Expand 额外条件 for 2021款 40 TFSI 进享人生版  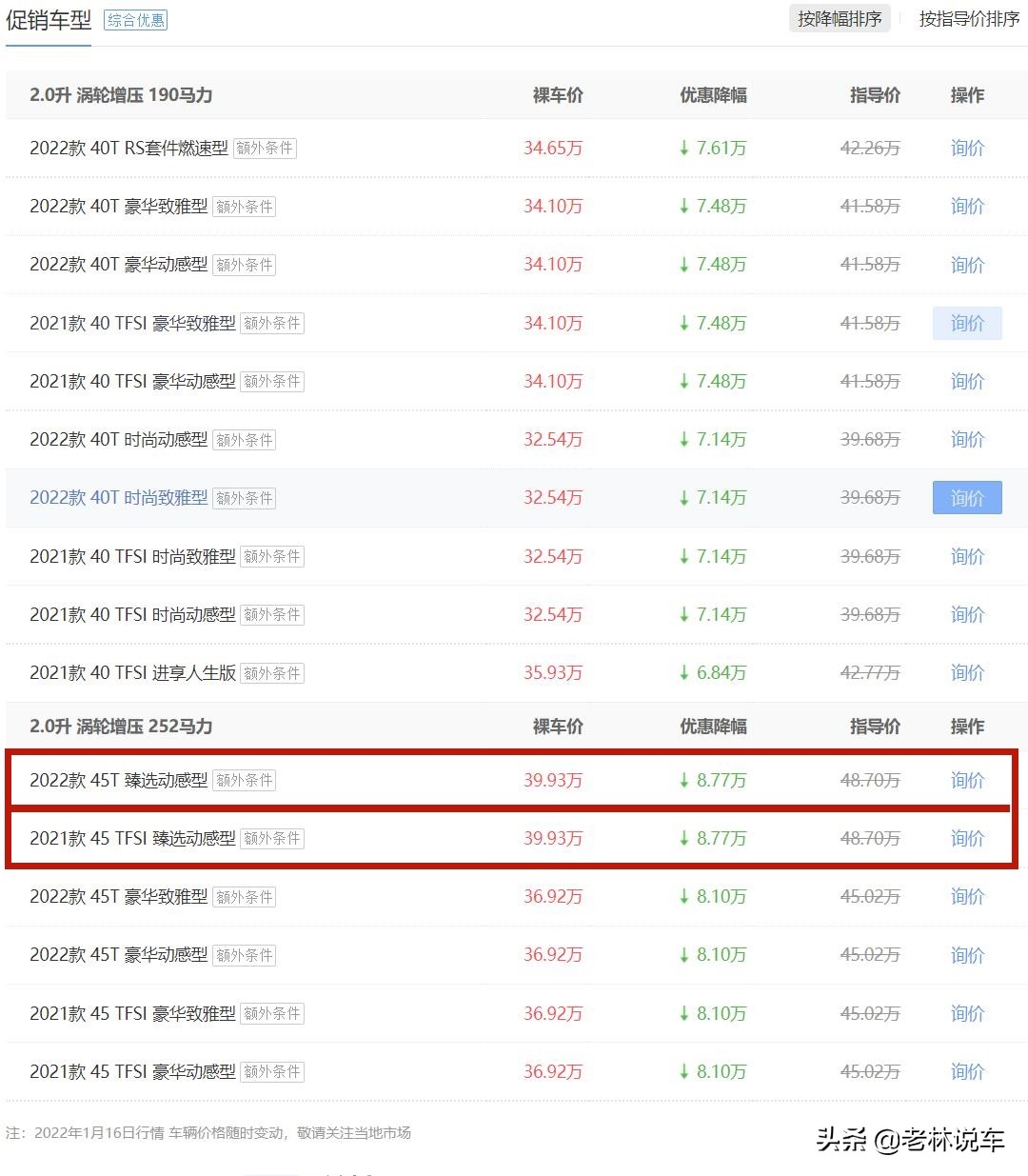[271, 673]
